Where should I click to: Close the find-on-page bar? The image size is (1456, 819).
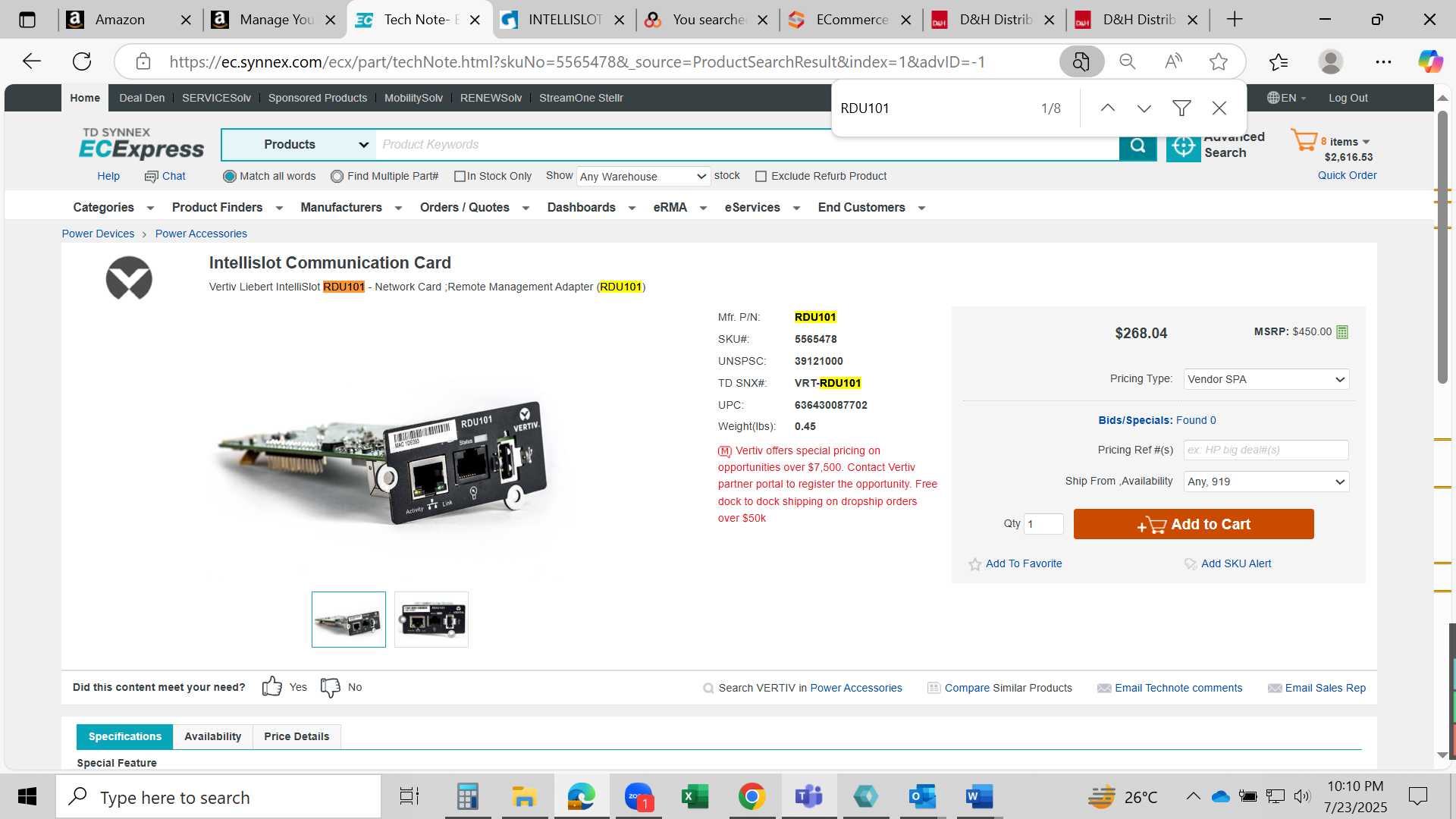pyautogui.click(x=1219, y=108)
